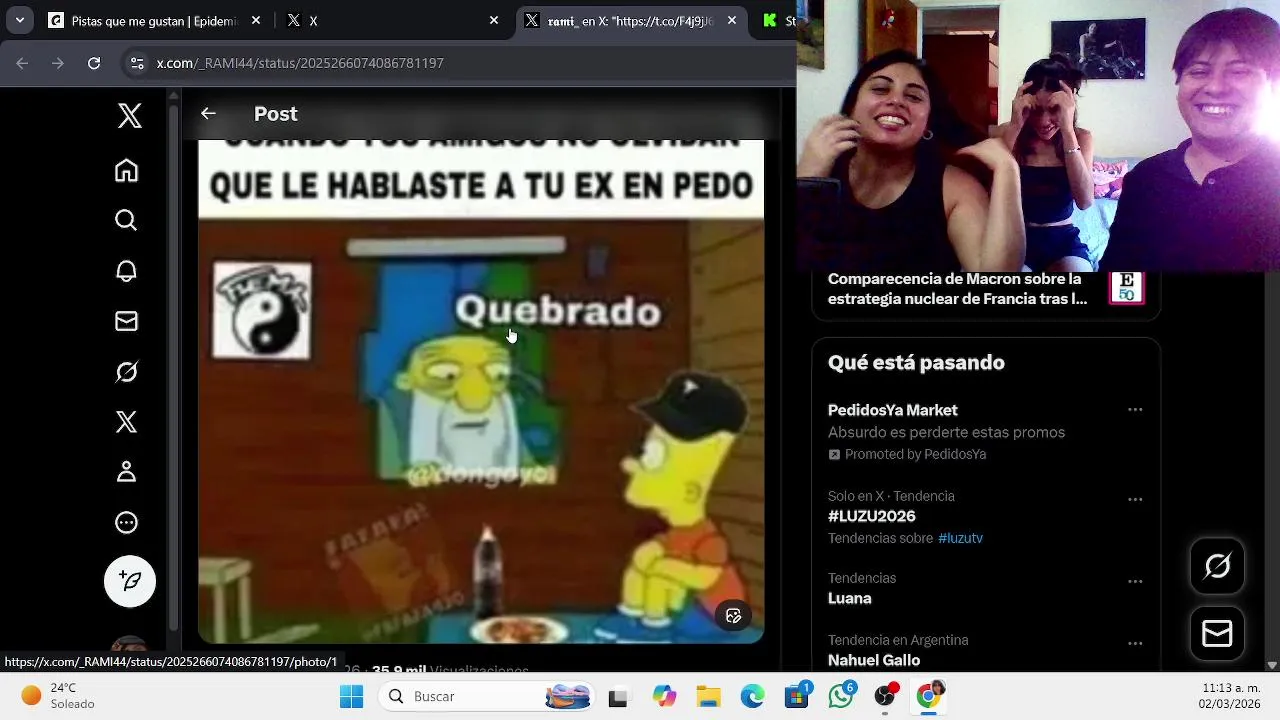Open Task View on taskbar
The width and height of the screenshot is (1280, 720).
618,697
